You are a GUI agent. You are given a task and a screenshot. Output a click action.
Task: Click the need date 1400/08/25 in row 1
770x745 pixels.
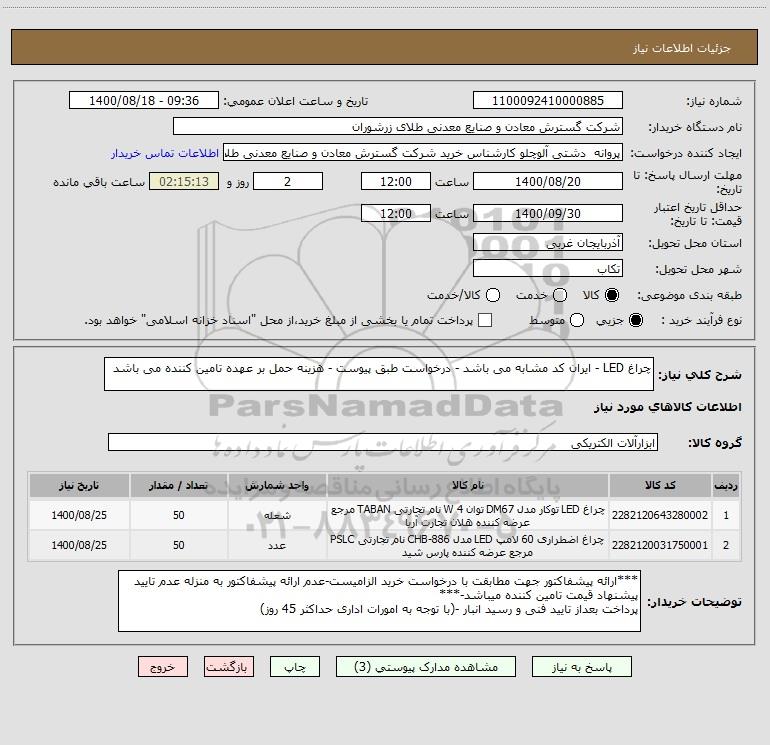79,515
